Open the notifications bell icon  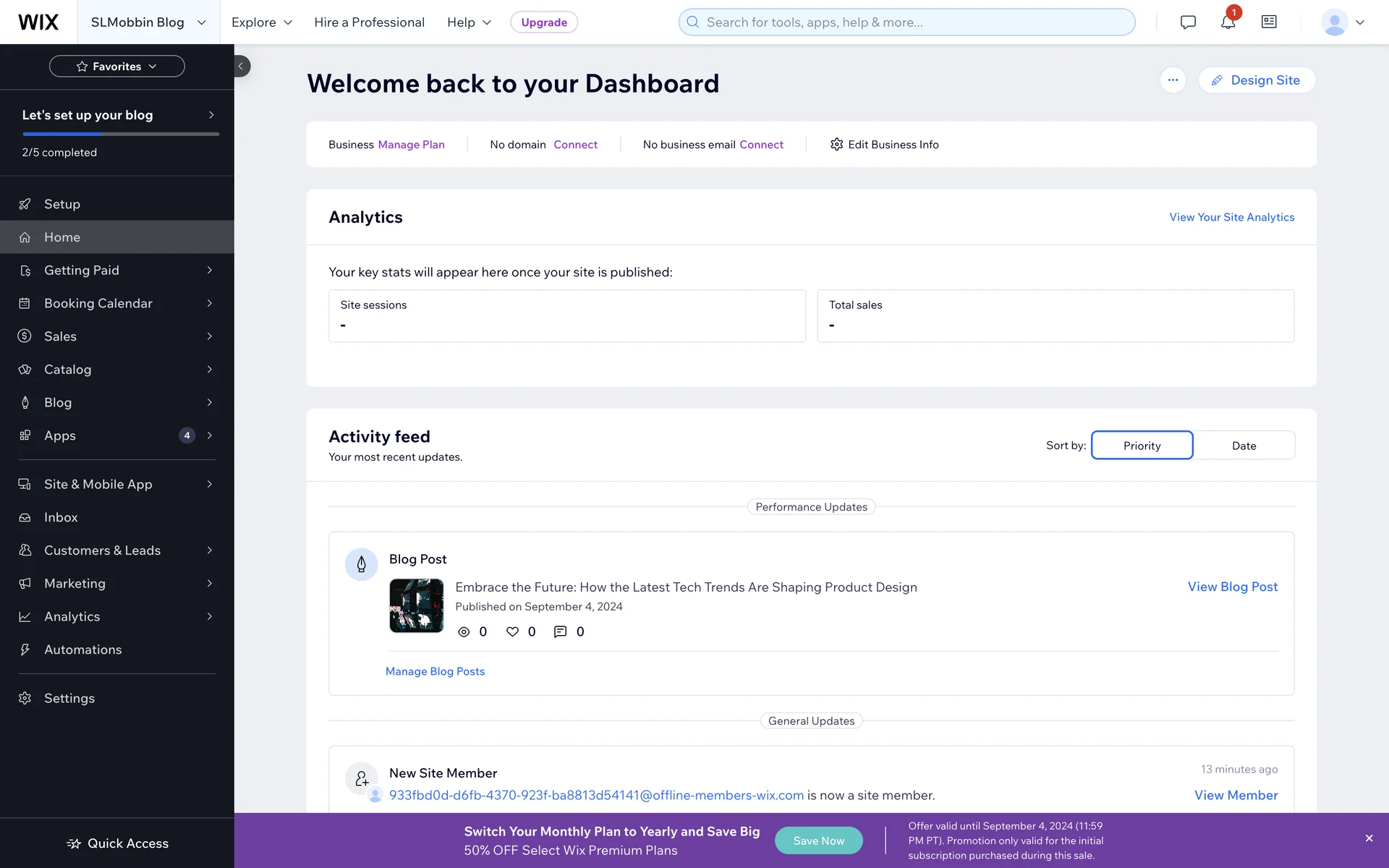1228,22
